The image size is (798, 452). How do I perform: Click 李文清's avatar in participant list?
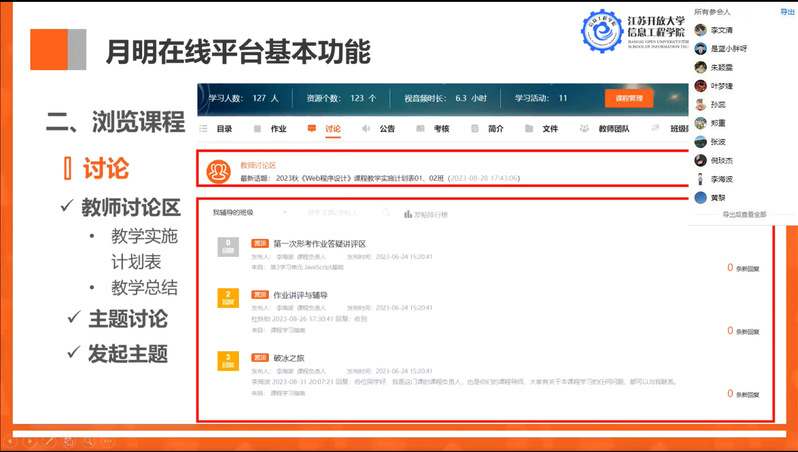pyautogui.click(x=701, y=30)
